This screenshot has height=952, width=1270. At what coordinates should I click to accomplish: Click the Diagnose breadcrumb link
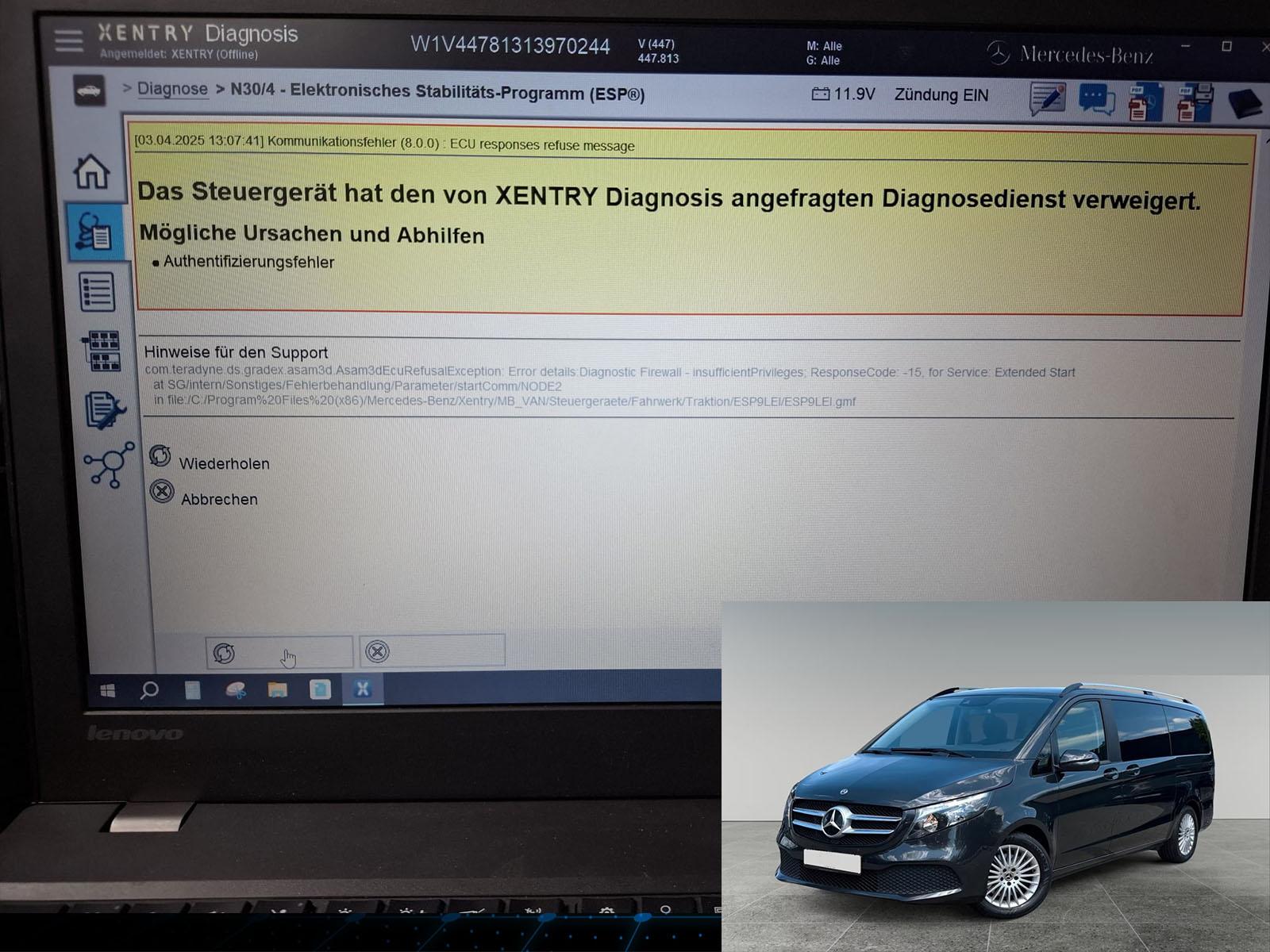click(172, 89)
